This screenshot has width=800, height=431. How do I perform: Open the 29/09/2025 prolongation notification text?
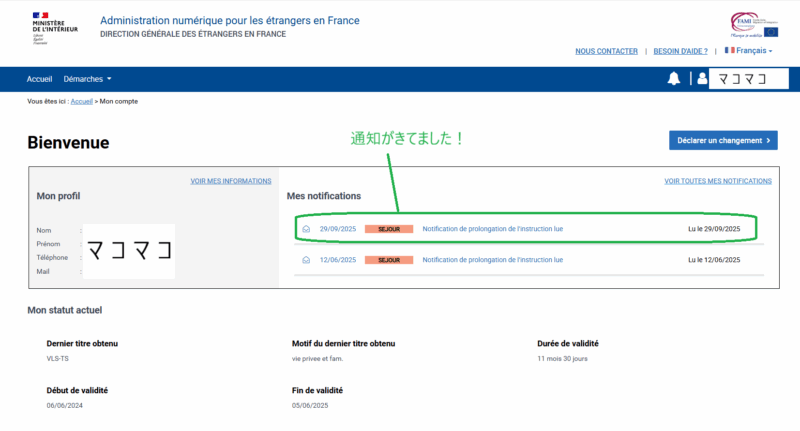492,229
